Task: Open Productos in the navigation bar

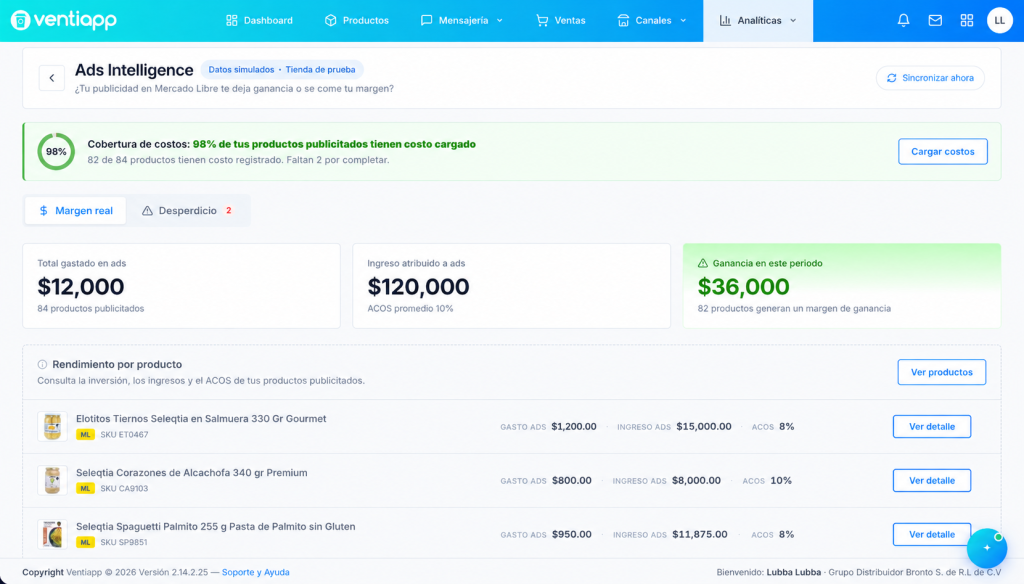Action: tap(357, 20)
